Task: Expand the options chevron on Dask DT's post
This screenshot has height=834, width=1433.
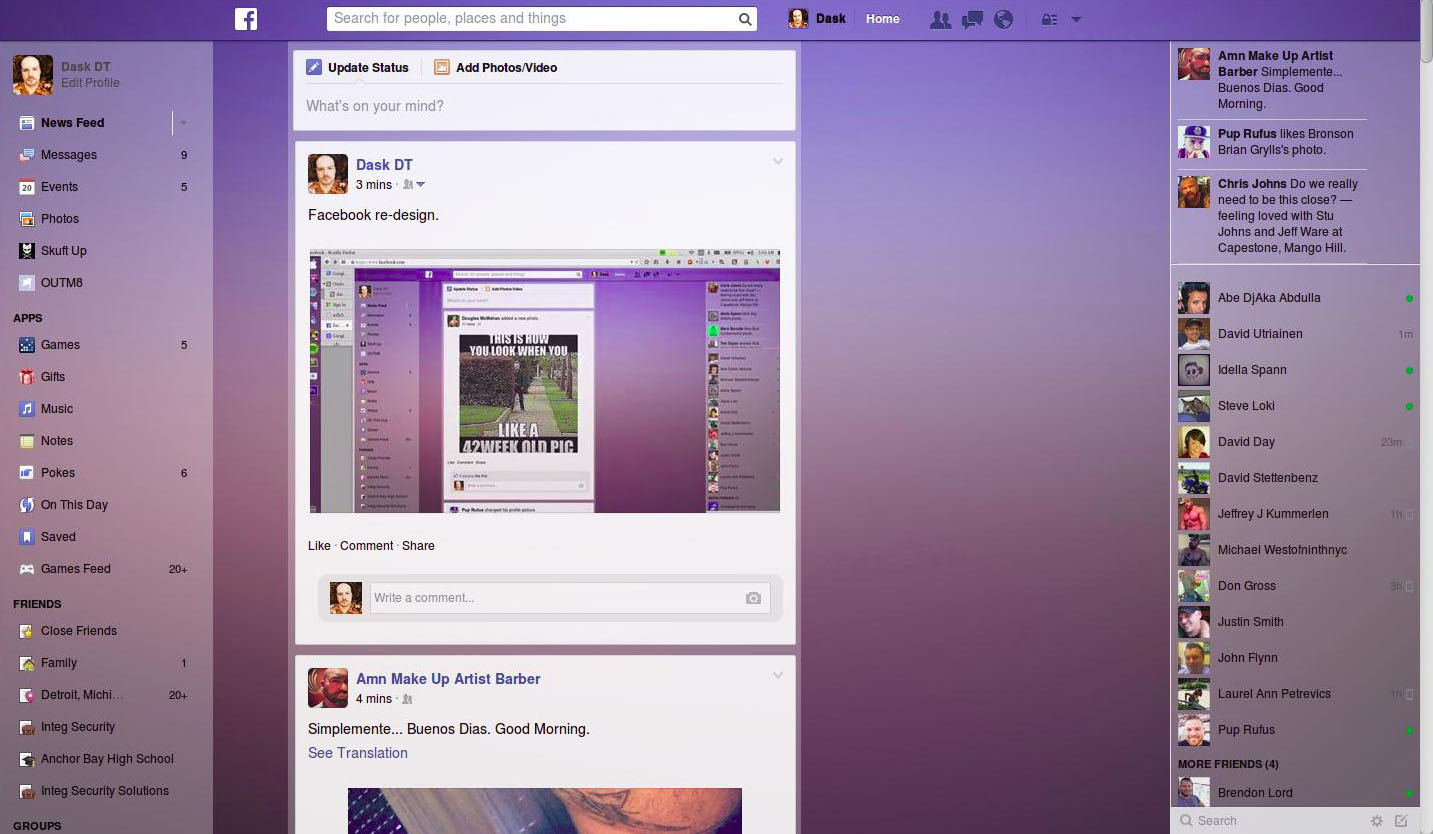Action: click(777, 162)
